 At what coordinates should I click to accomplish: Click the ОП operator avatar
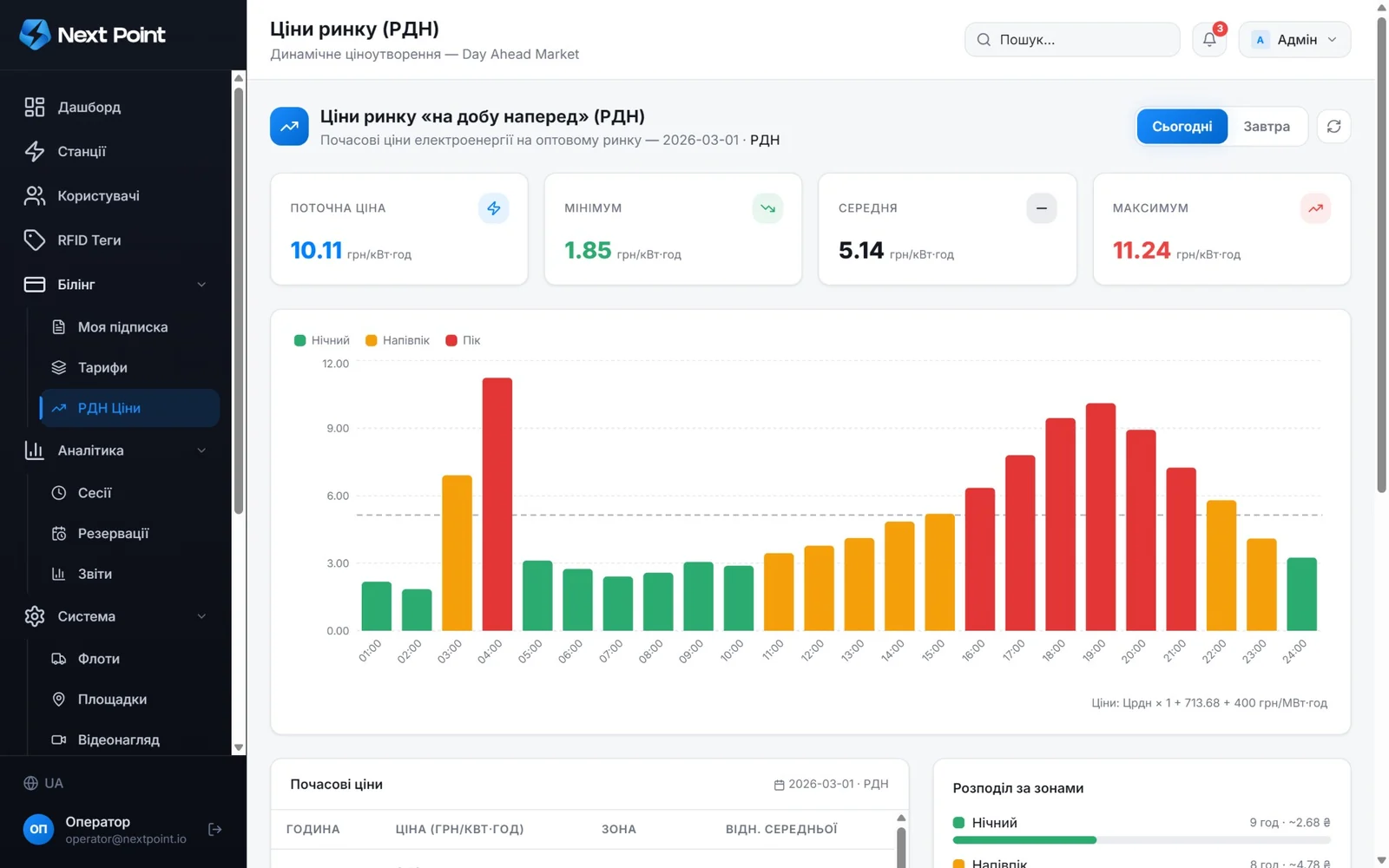point(38,829)
